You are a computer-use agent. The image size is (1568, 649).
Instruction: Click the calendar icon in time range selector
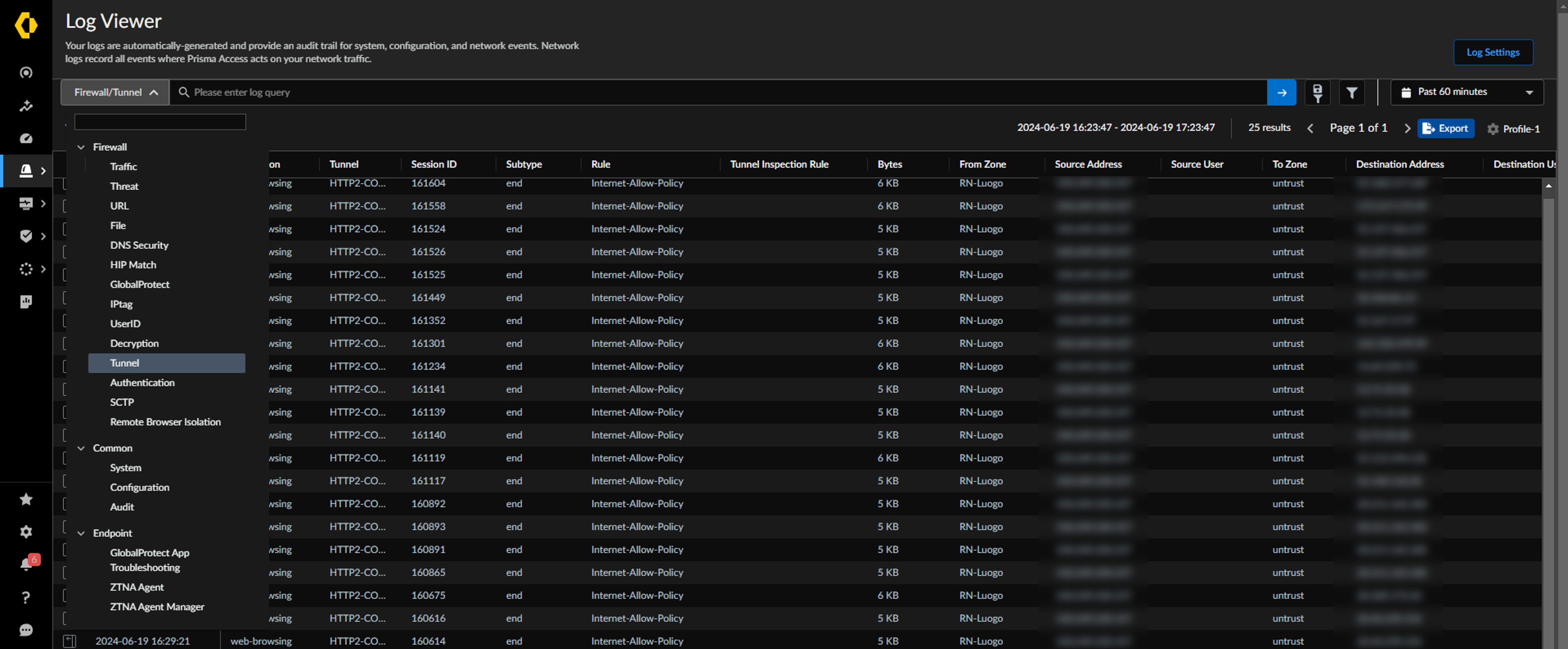(1405, 93)
